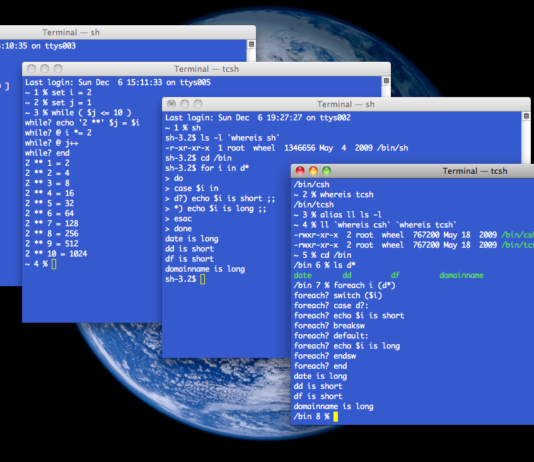Click the line '~ 5 % cd /bin'

point(323,255)
